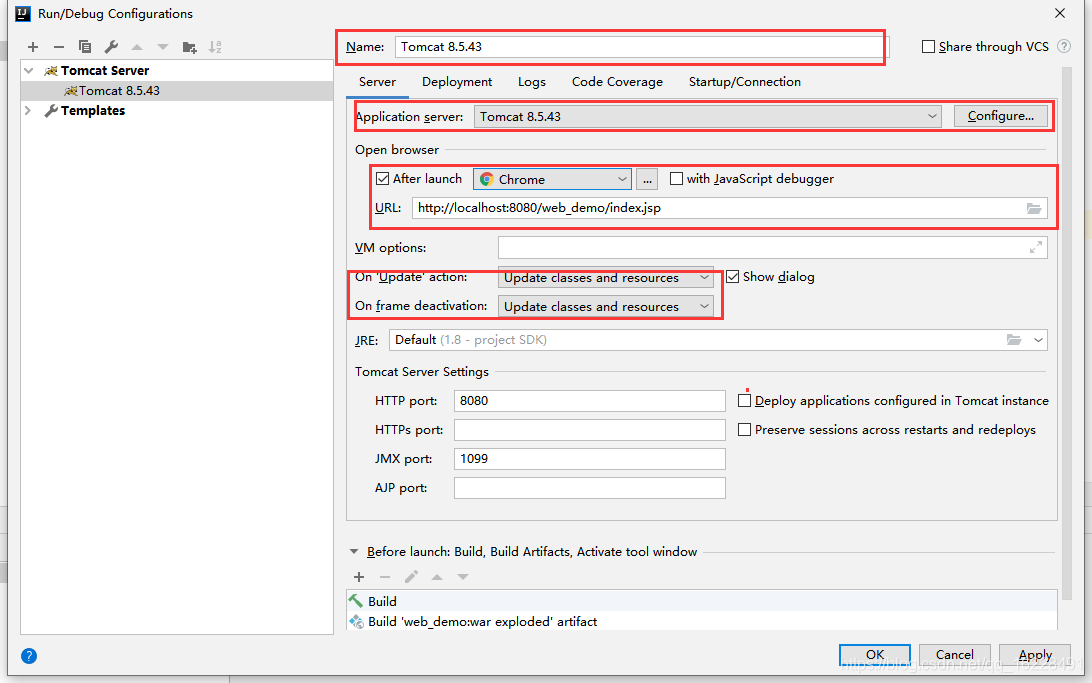
Task: Click the blue help button at bottom left
Action: click(29, 655)
